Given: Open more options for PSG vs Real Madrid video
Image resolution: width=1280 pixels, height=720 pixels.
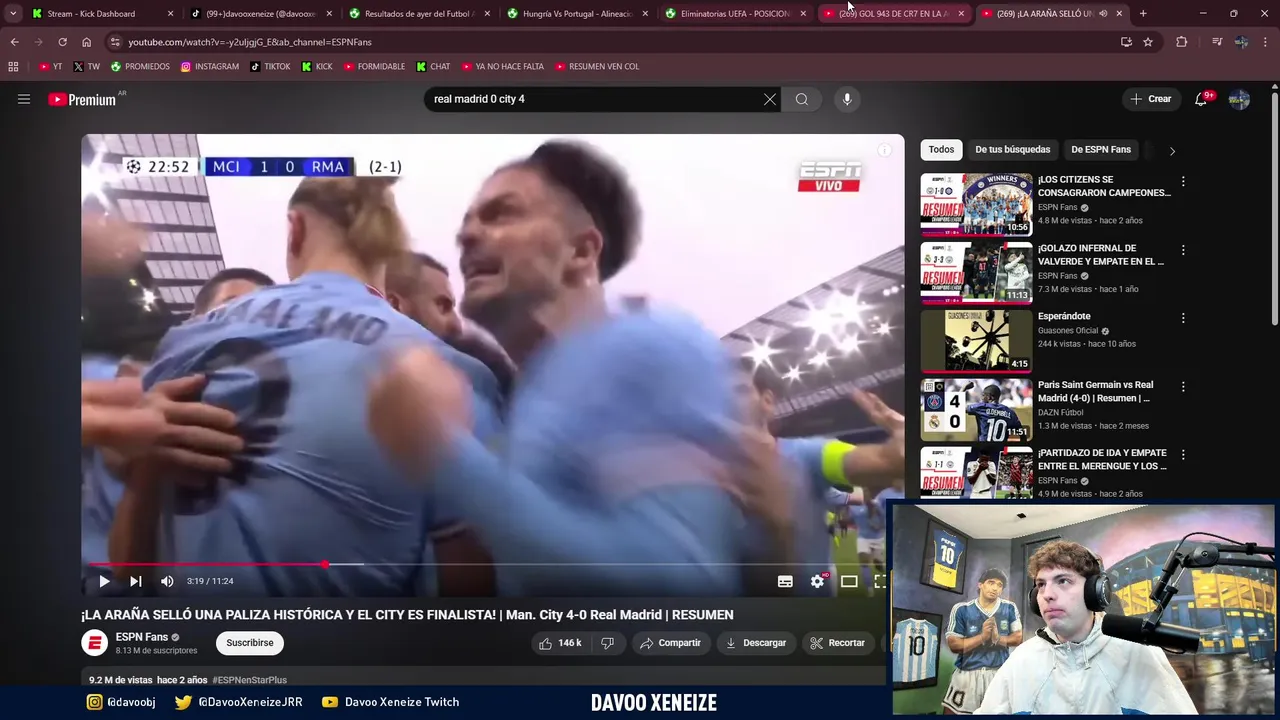Looking at the screenshot, I should point(1183,386).
